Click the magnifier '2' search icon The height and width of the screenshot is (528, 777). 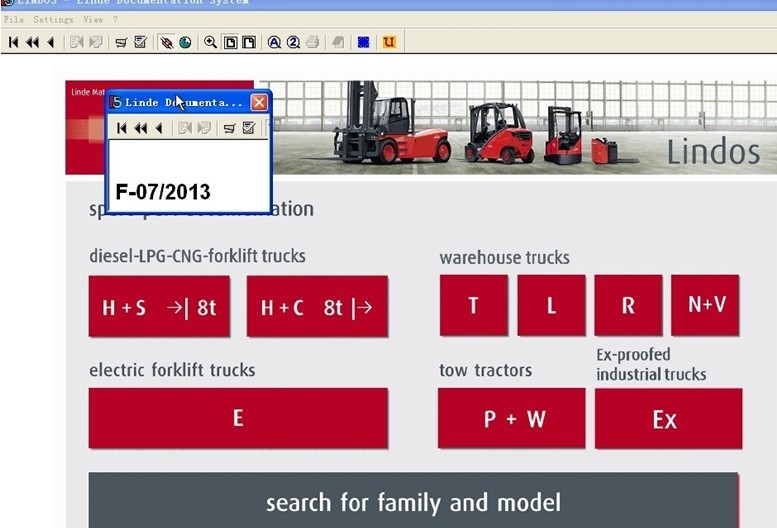293,43
